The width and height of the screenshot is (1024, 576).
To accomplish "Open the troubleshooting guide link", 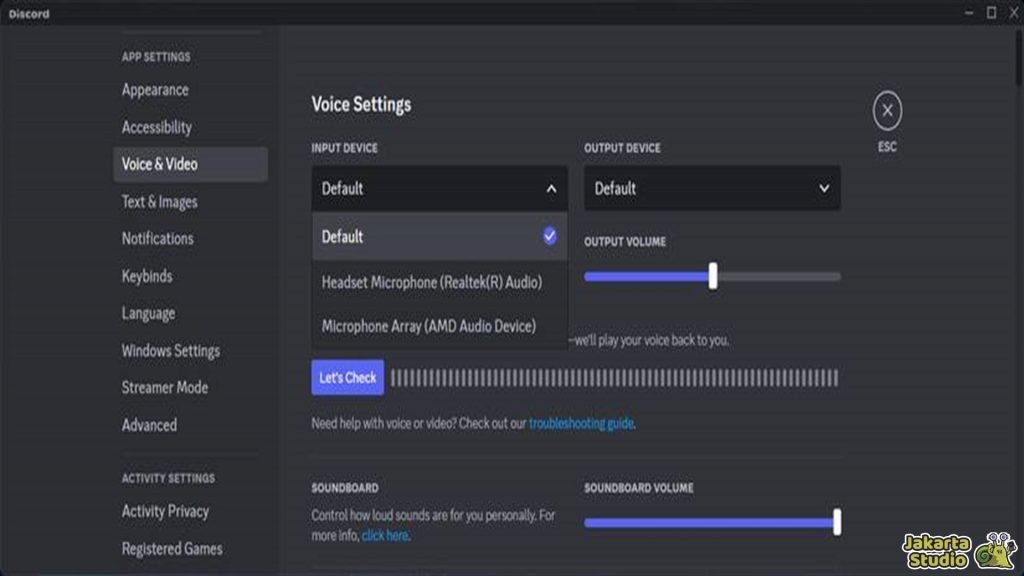I will click(581, 423).
